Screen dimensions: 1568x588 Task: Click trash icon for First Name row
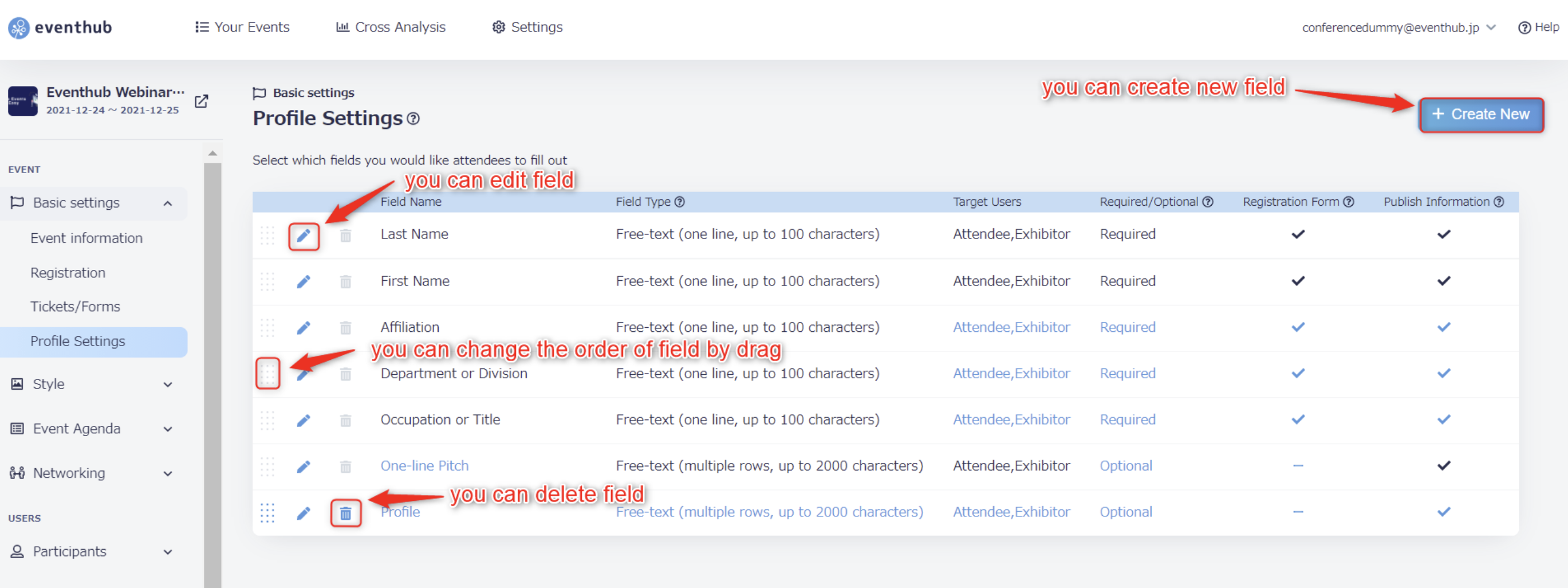(x=346, y=281)
